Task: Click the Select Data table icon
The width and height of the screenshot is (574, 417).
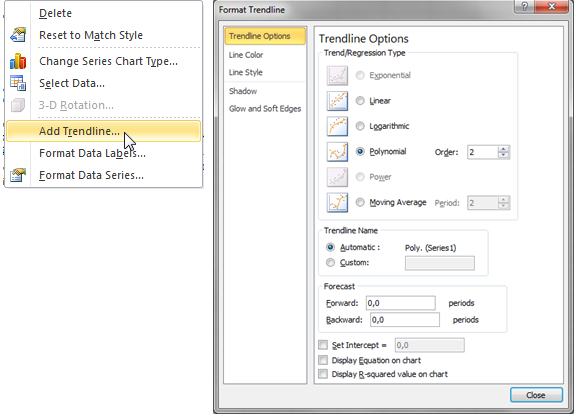Action: 18,83
